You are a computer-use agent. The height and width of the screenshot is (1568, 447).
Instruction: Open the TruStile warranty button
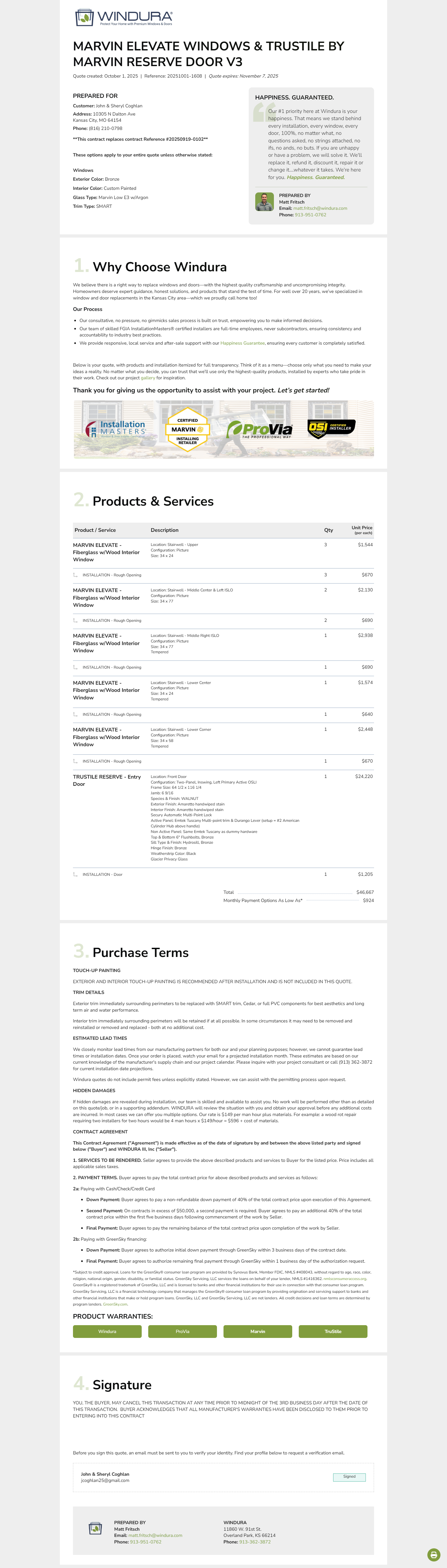pos(332,1332)
